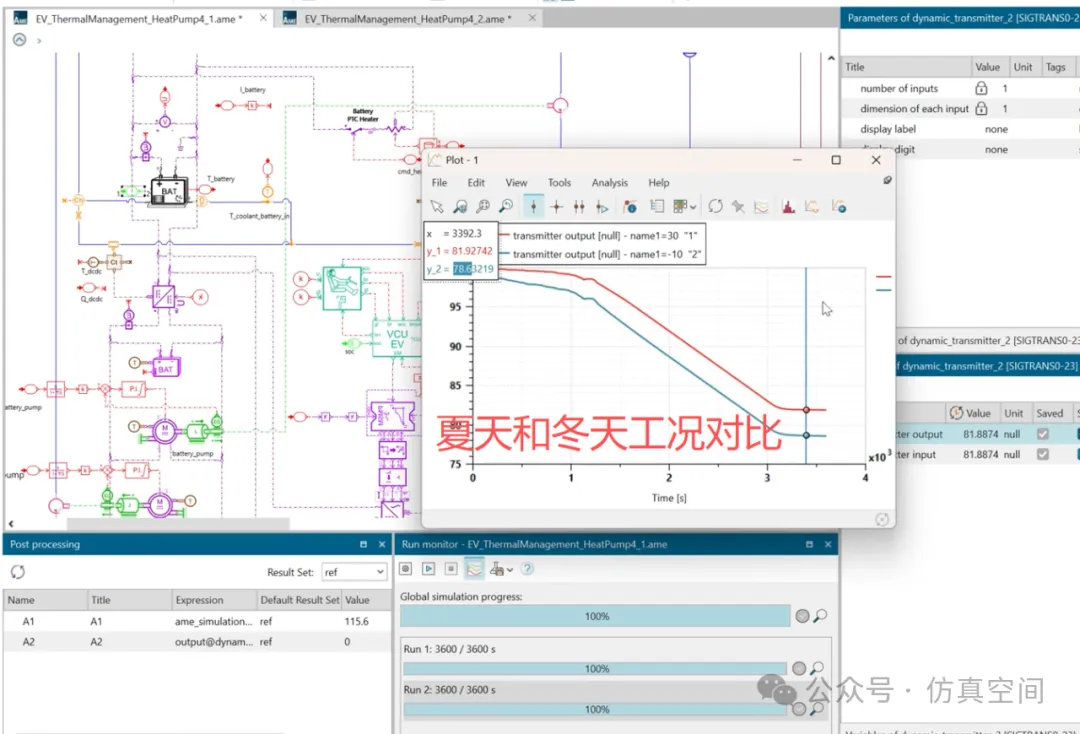
Task: Click the Value column header in Post processing
Action: coord(357,600)
